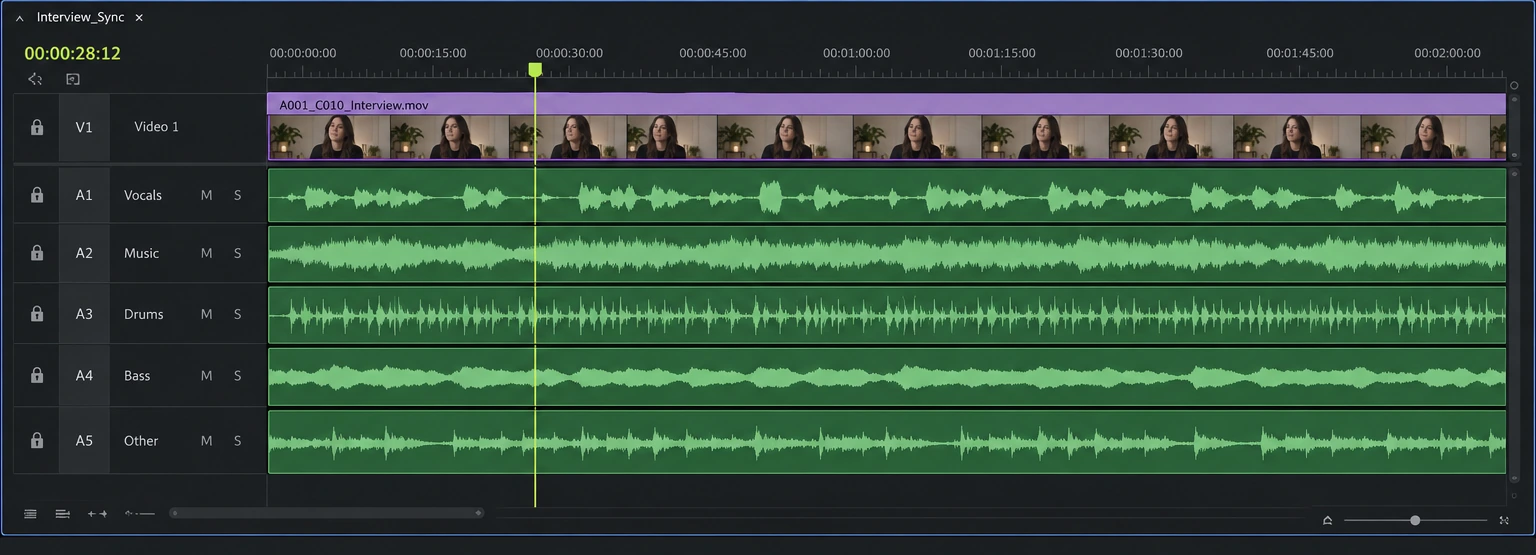Click the Video 1 track name
The height and width of the screenshot is (555, 1536).
[x=157, y=127]
